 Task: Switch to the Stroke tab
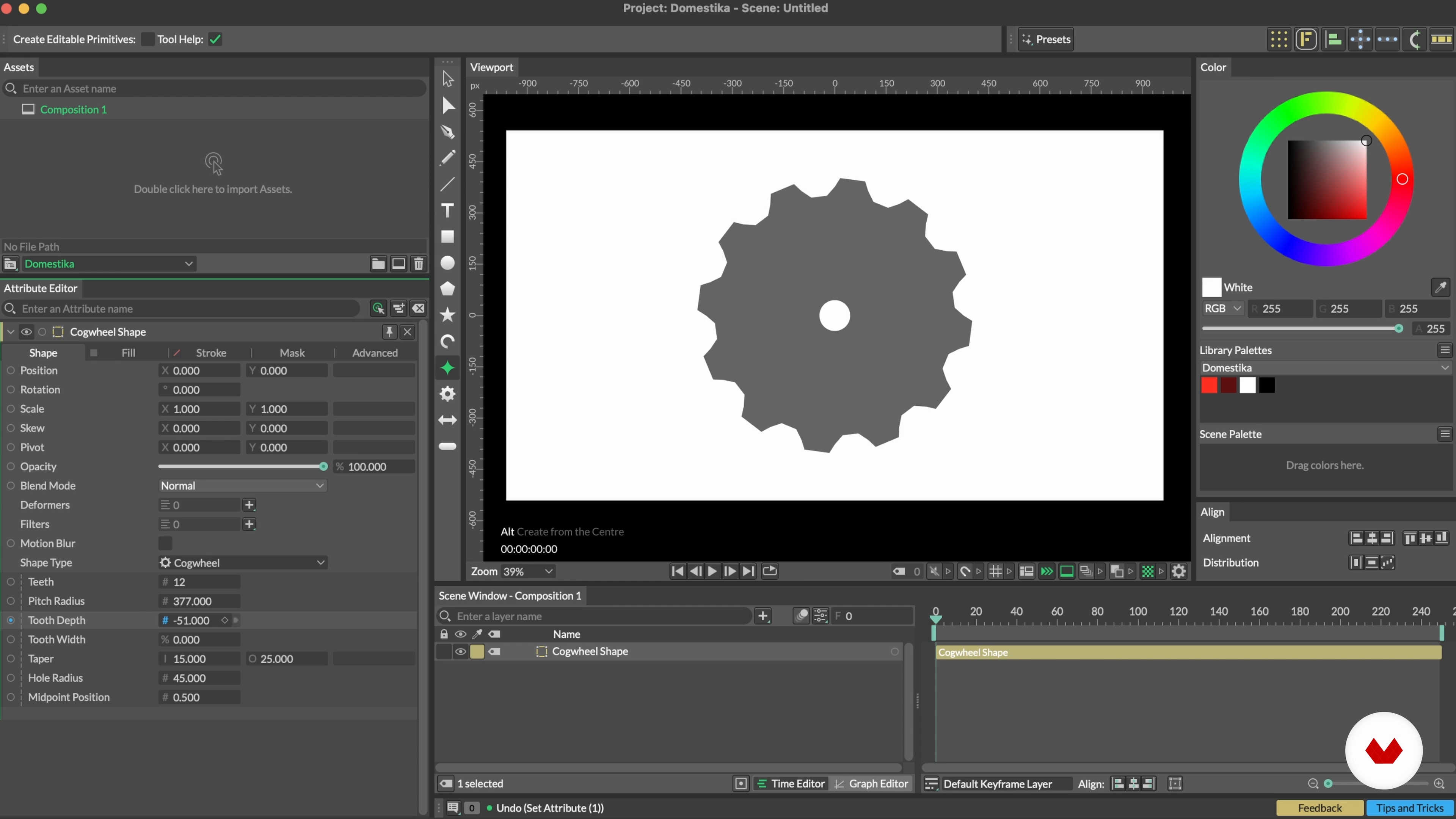211,353
